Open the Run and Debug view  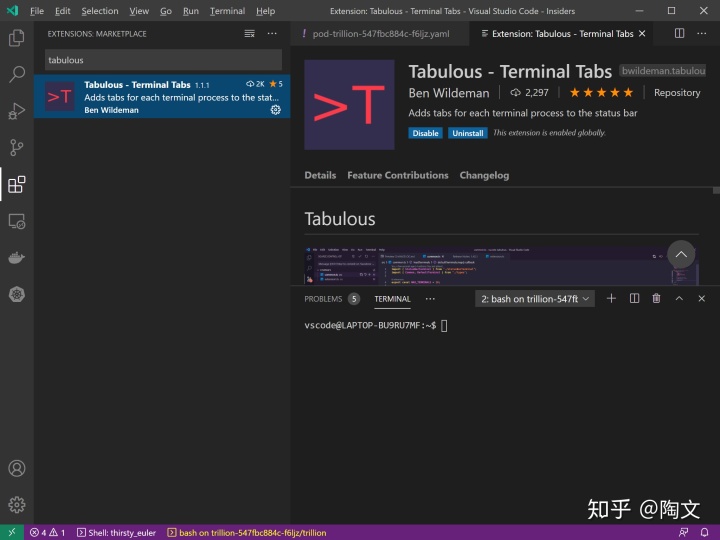(x=17, y=111)
